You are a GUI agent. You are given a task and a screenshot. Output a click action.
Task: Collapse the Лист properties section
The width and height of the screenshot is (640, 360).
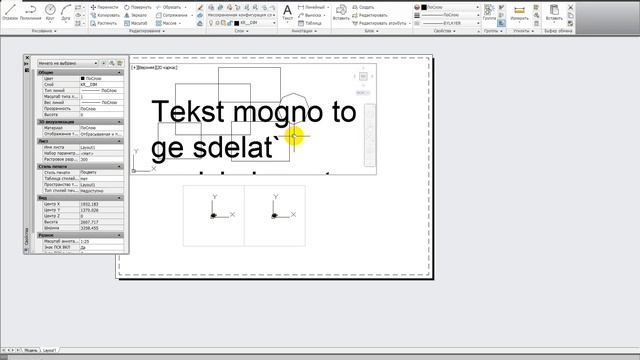point(119,141)
